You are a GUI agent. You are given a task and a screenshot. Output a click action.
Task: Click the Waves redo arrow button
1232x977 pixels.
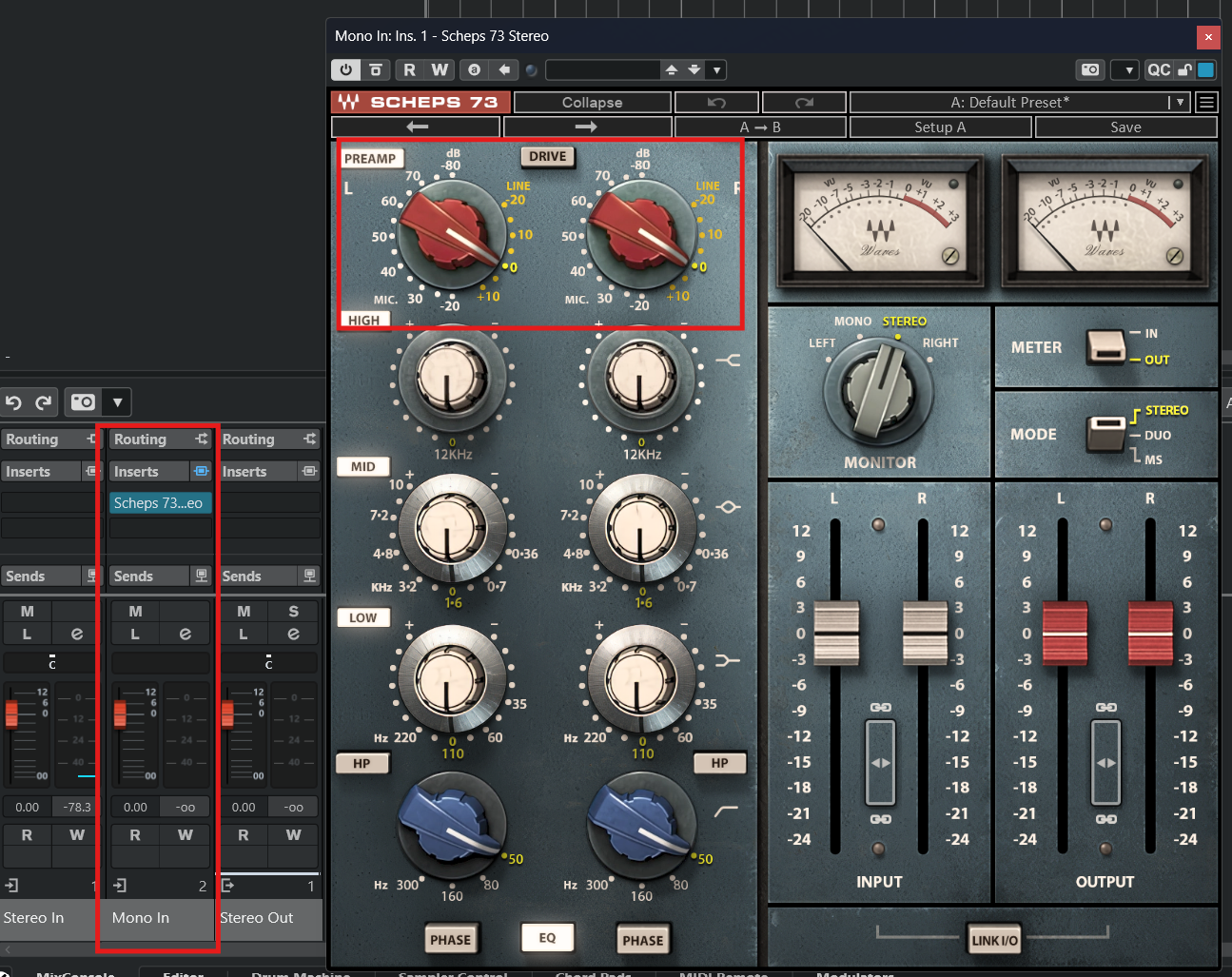point(804,102)
